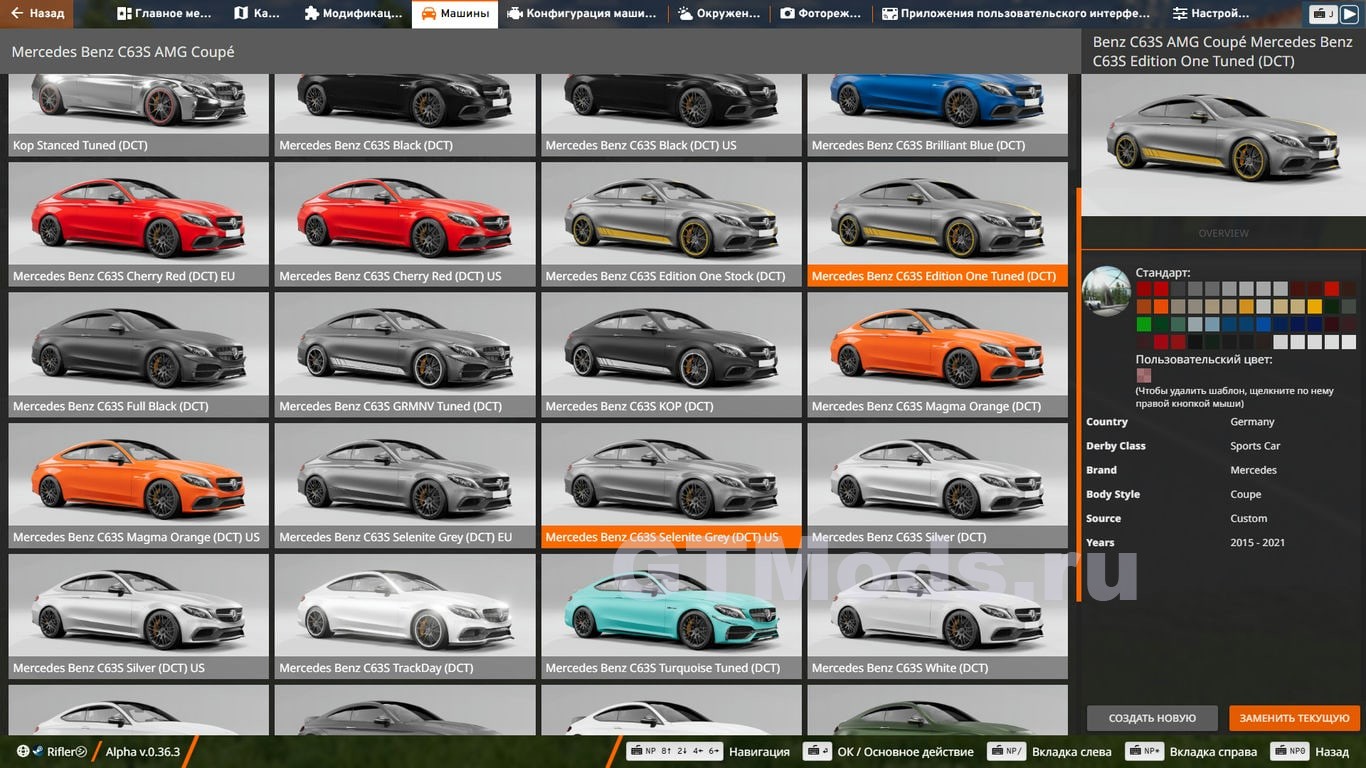The height and width of the screenshot is (768, 1366).
Task: Open the Приложения пользовательского интерфейса tab
Action: (1018, 14)
